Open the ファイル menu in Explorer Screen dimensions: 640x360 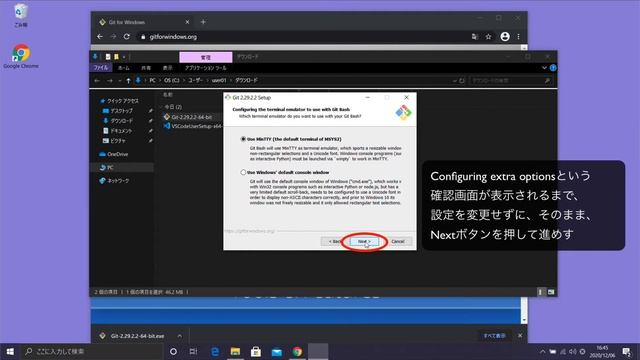(101, 68)
